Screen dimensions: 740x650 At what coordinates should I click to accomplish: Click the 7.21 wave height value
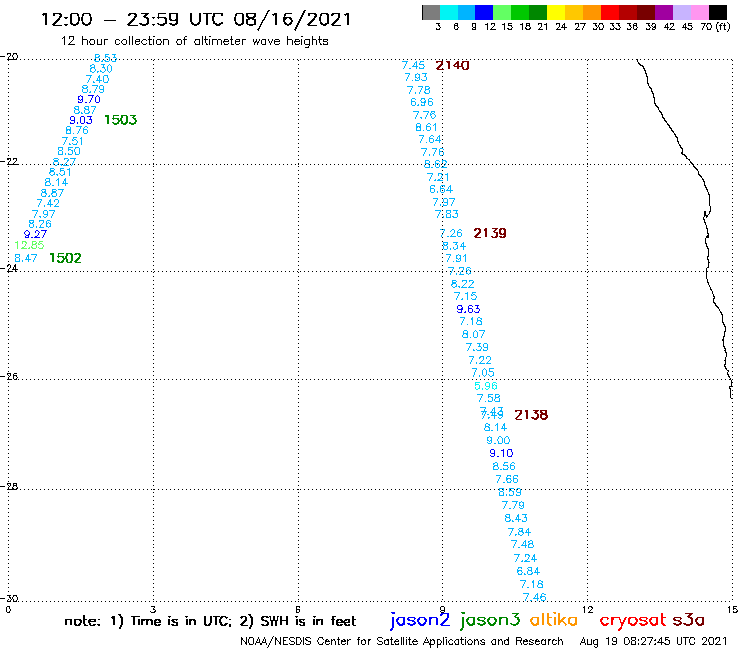point(438,177)
